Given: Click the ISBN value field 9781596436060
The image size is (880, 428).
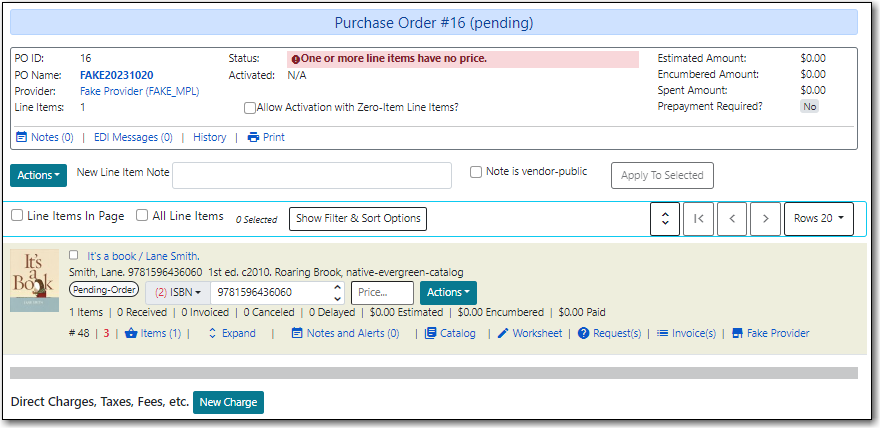Looking at the screenshot, I should tap(270, 293).
